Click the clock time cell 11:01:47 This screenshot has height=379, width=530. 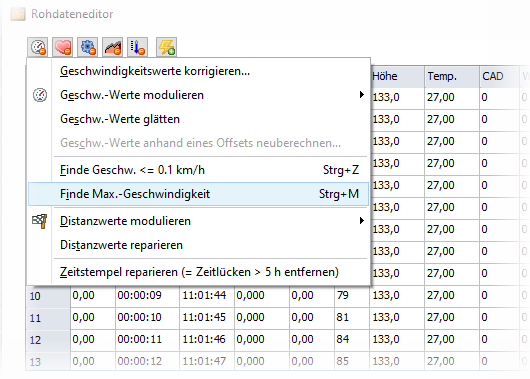coord(207,361)
